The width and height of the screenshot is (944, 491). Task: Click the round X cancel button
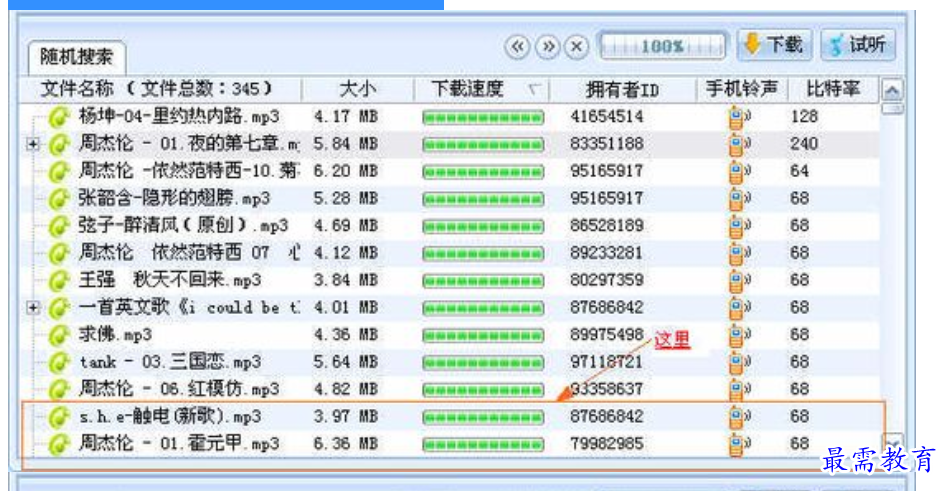(576, 46)
